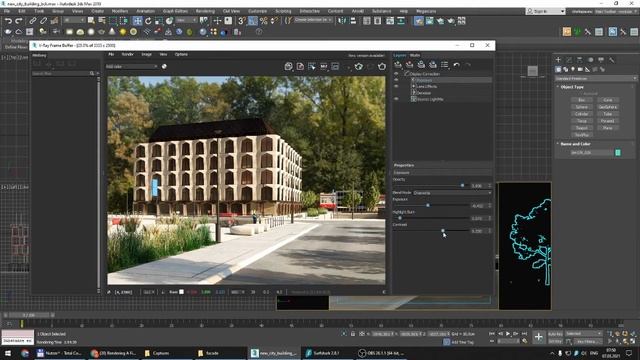Click the Windows Start button
The image size is (640, 360).
coord(8,353)
